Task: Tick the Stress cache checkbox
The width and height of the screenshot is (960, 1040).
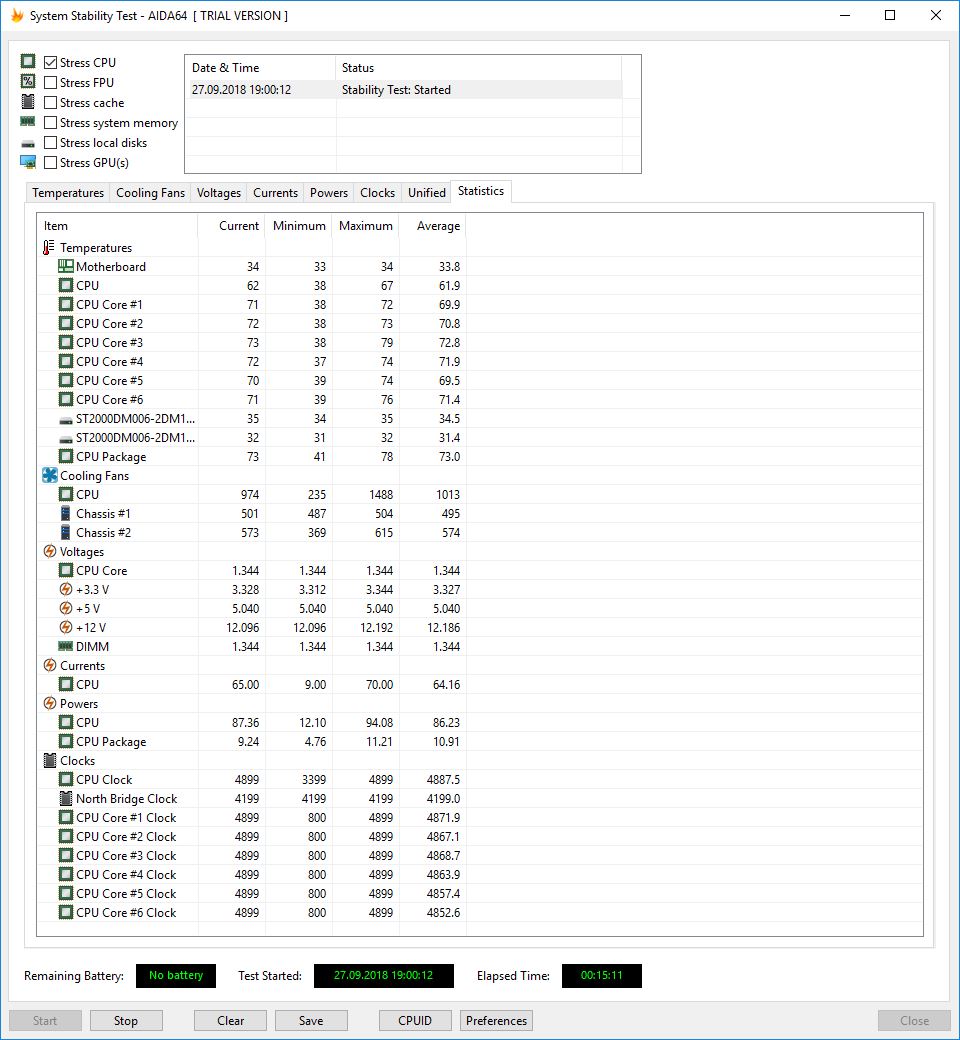Action: coord(50,103)
